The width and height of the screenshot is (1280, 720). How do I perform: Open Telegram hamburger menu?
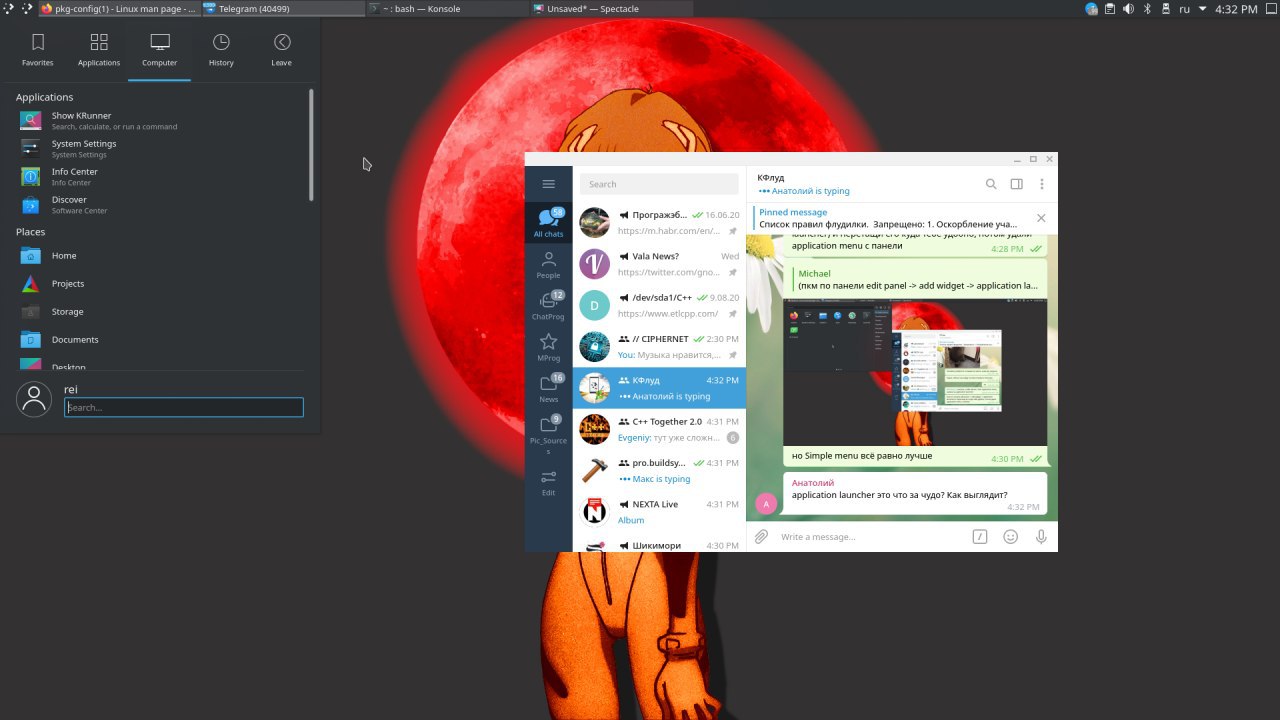coord(548,184)
